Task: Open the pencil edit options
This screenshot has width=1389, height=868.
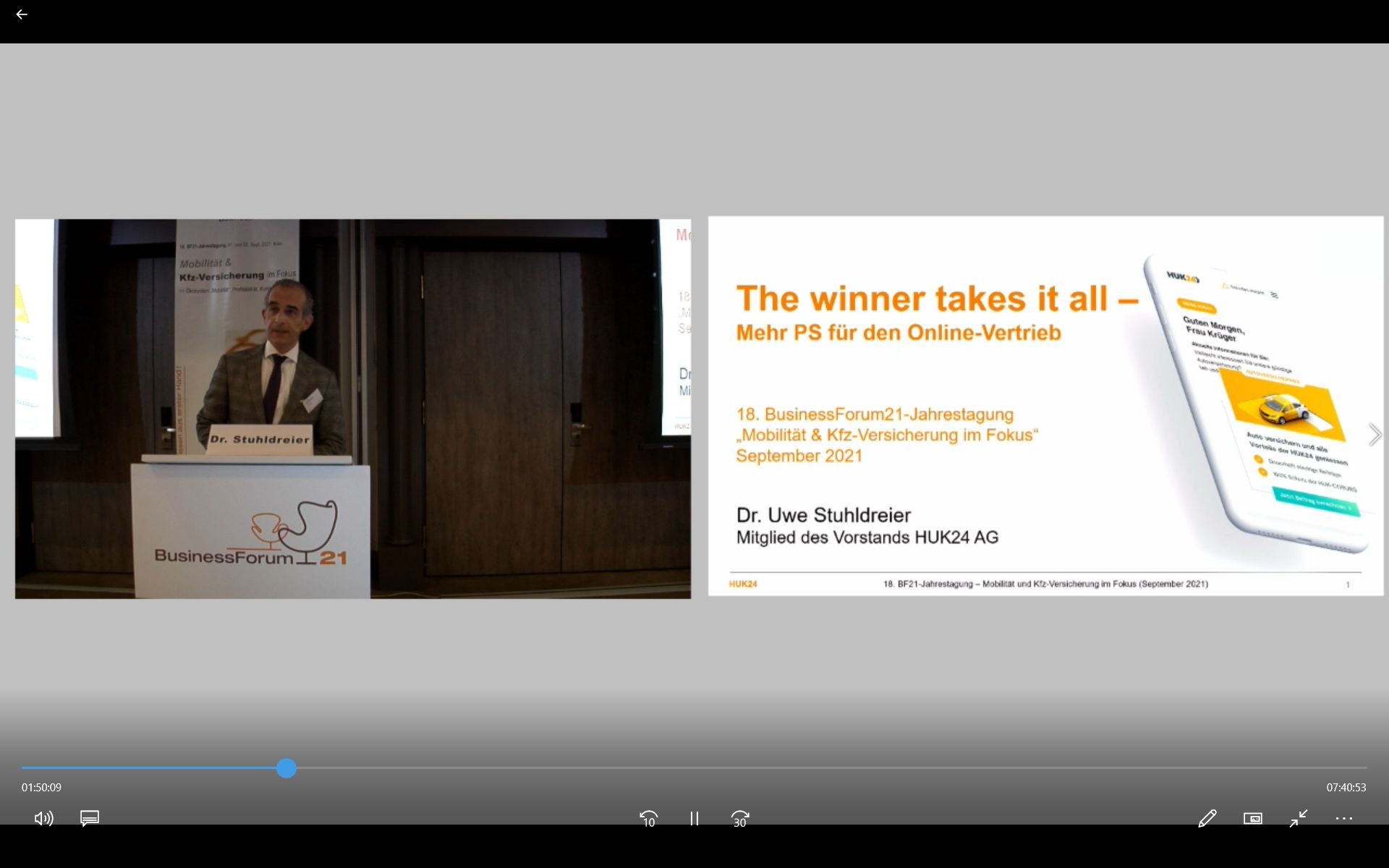Action: click(x=1207, y=818)
